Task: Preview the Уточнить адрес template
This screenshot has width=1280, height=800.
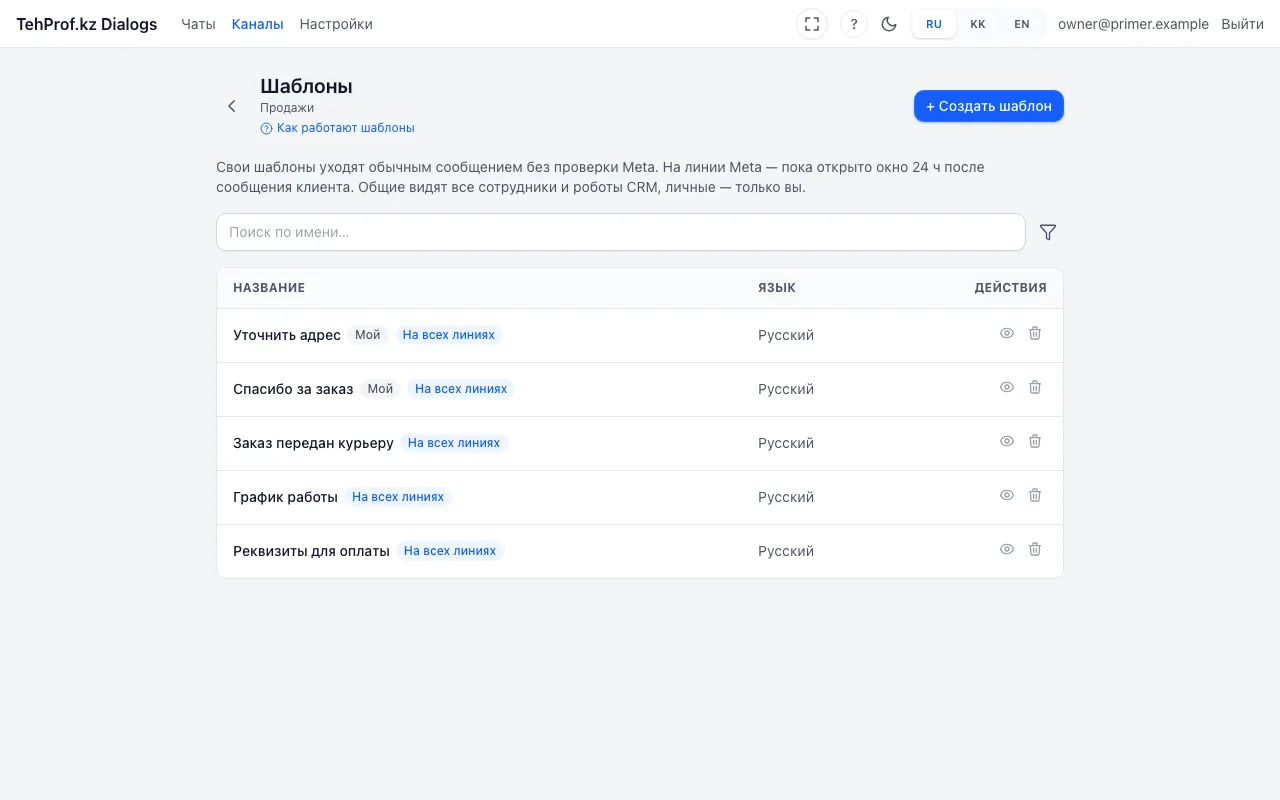Action: click(x=1007, y=334)
